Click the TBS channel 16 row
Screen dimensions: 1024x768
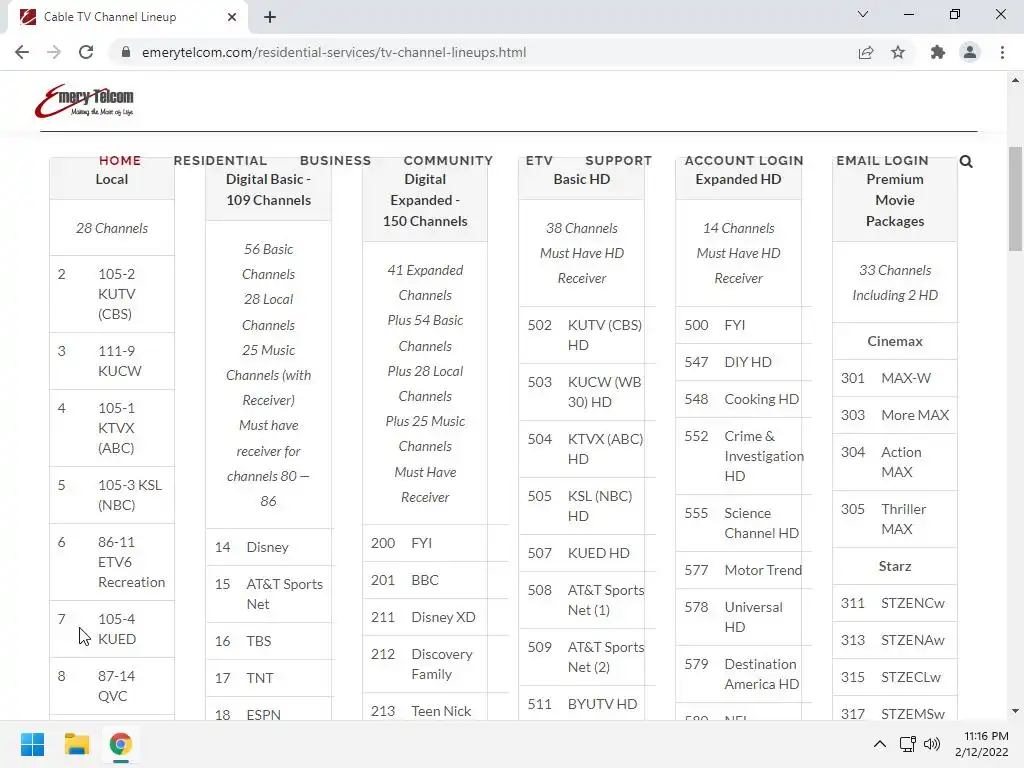[x=268, y=641]
